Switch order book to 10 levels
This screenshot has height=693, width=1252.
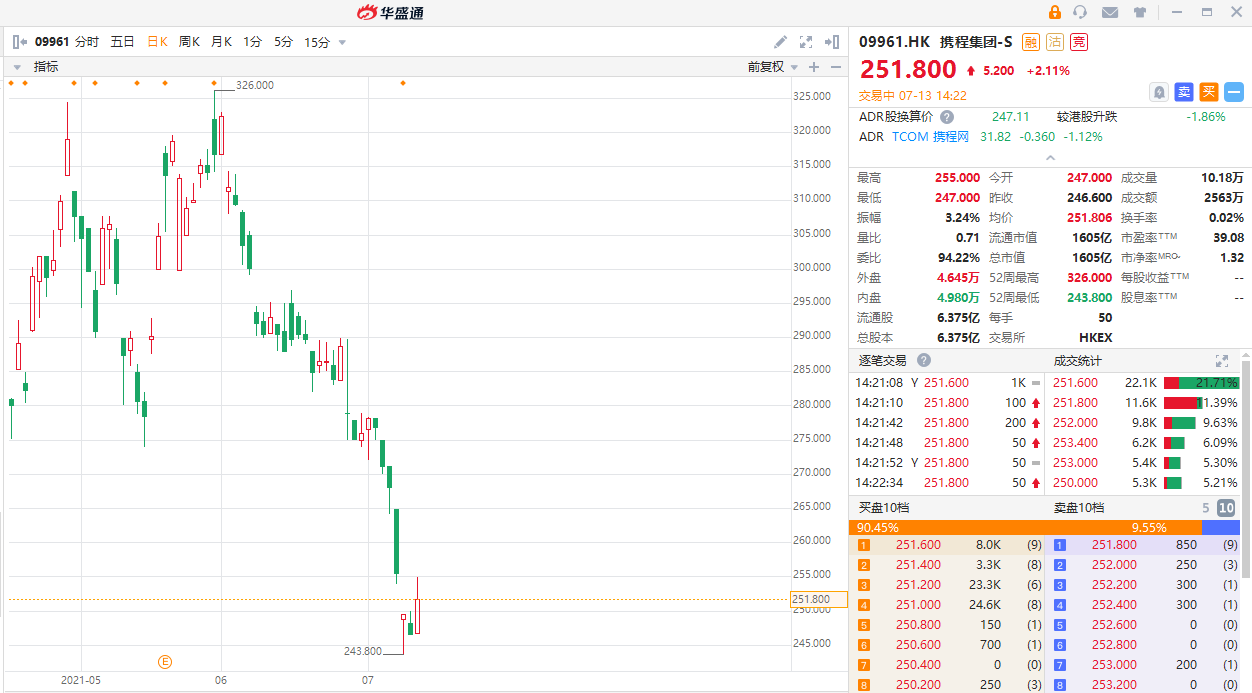tap(1226, 508)
